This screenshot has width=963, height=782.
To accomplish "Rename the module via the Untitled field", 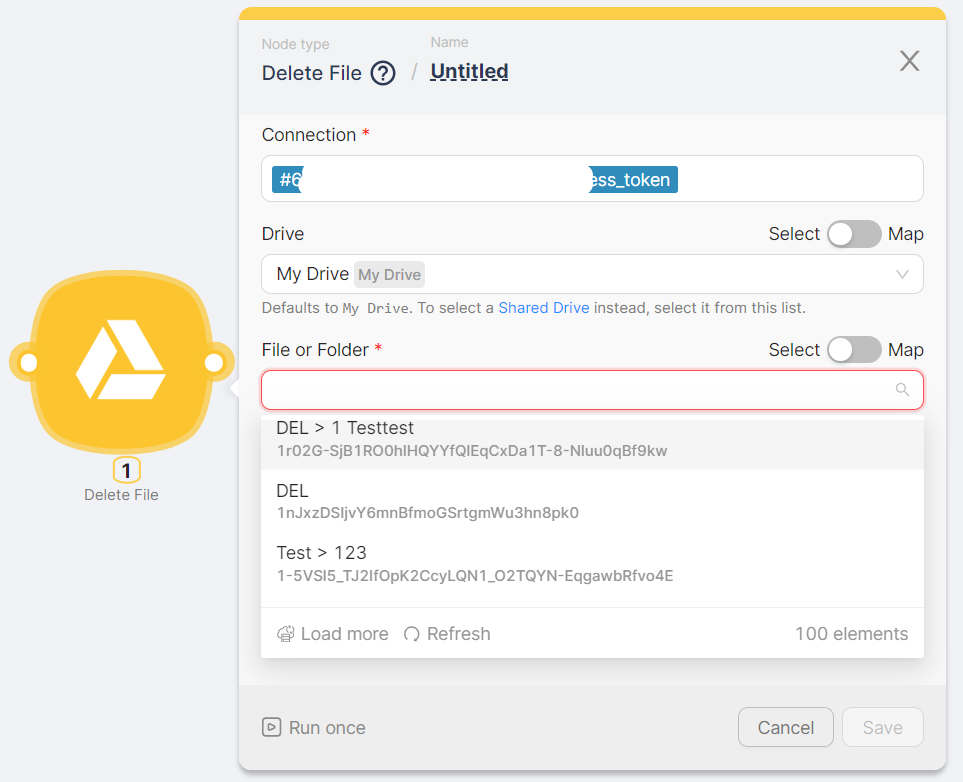I will point(468,71).
